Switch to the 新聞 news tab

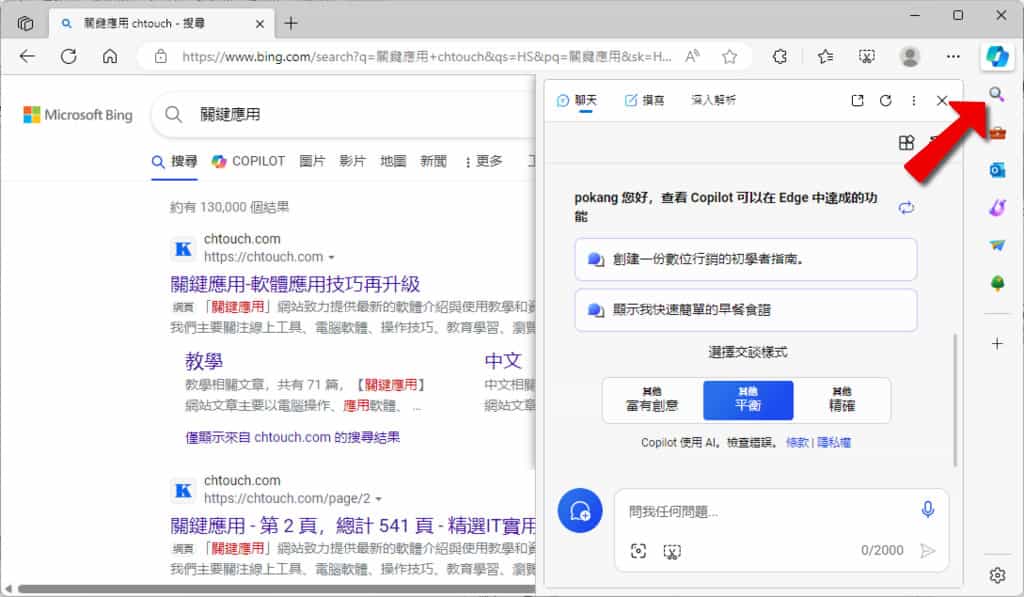(434, 161)
